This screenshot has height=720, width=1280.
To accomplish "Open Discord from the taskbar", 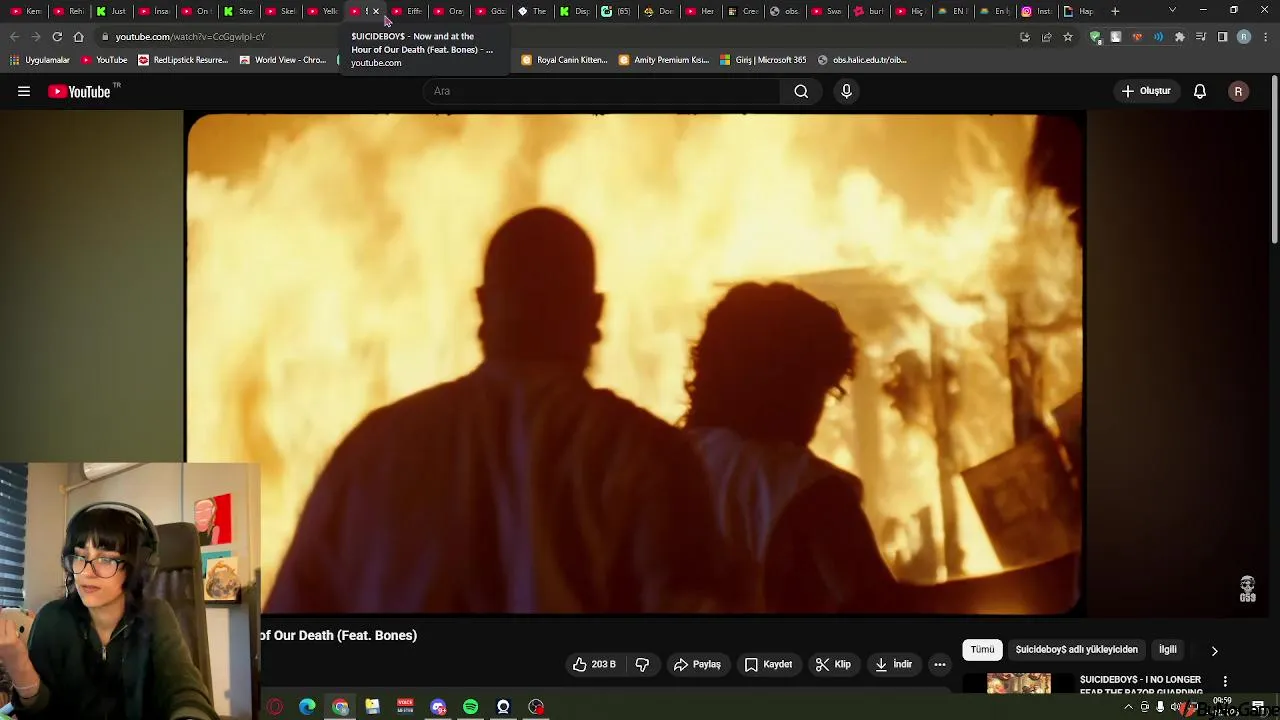I will 438,707.
